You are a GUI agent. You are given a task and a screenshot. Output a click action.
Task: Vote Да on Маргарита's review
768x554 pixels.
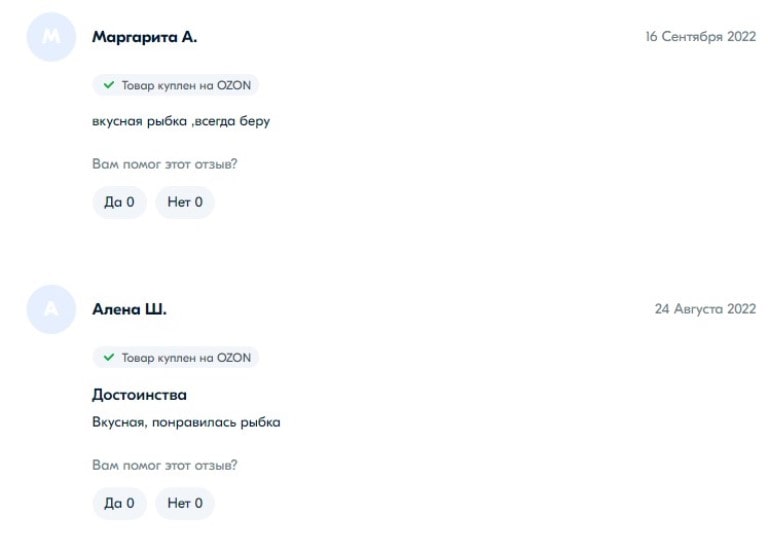point(119,202)
